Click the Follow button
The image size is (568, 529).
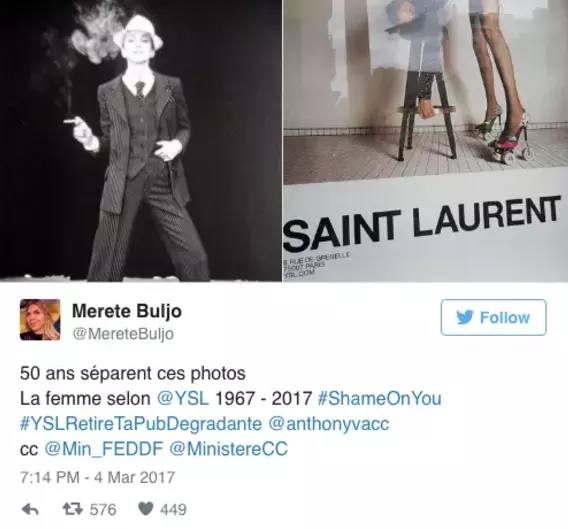(x=493, y=317)
